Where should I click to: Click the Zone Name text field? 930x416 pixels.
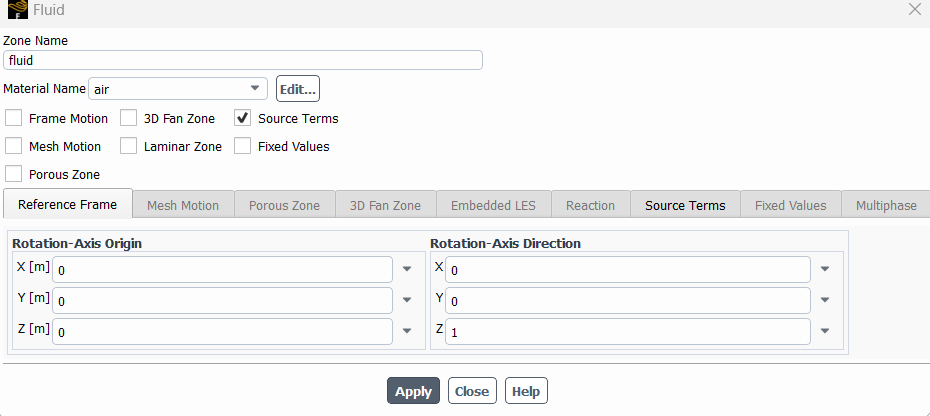tap(243, 61)
